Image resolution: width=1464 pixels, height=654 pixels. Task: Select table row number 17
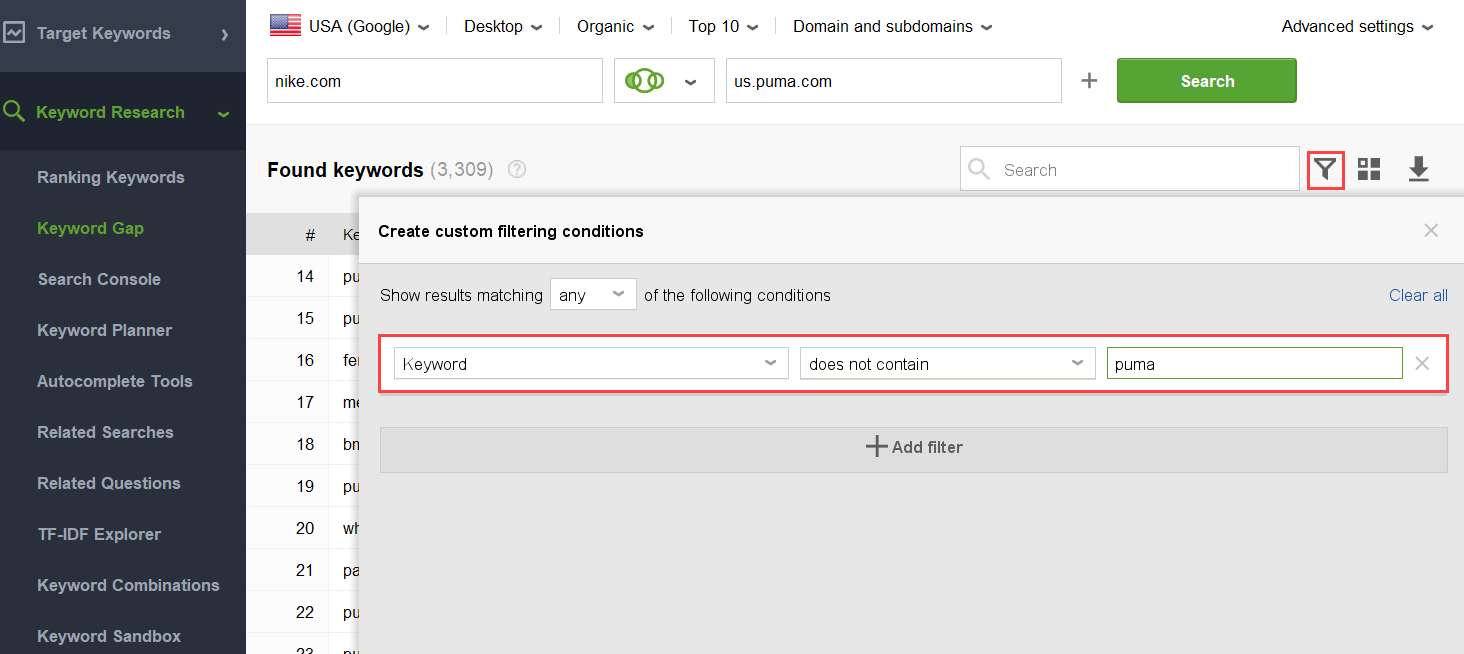[305, 402]
